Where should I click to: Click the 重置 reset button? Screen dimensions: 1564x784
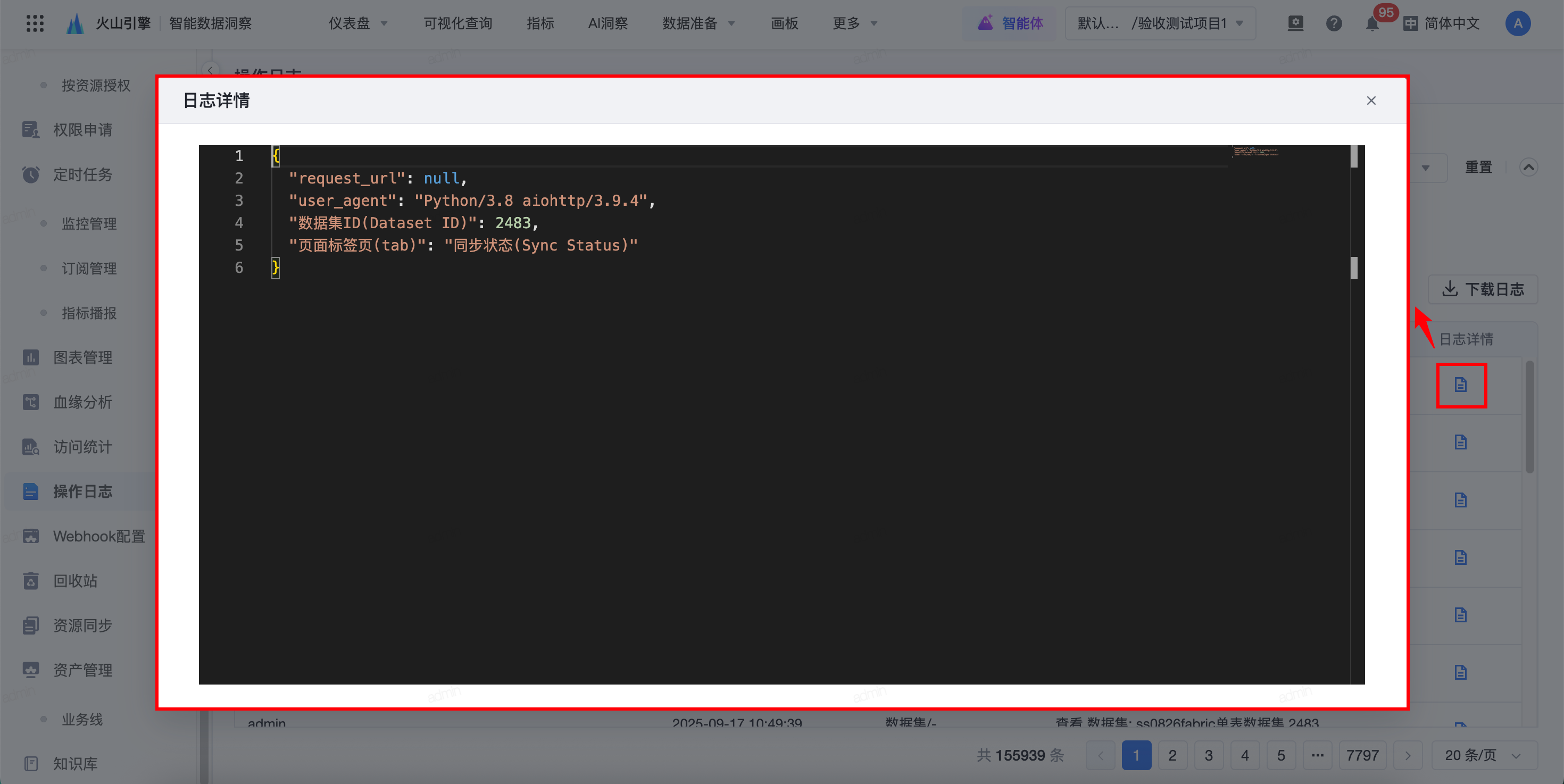(1478, 167)
